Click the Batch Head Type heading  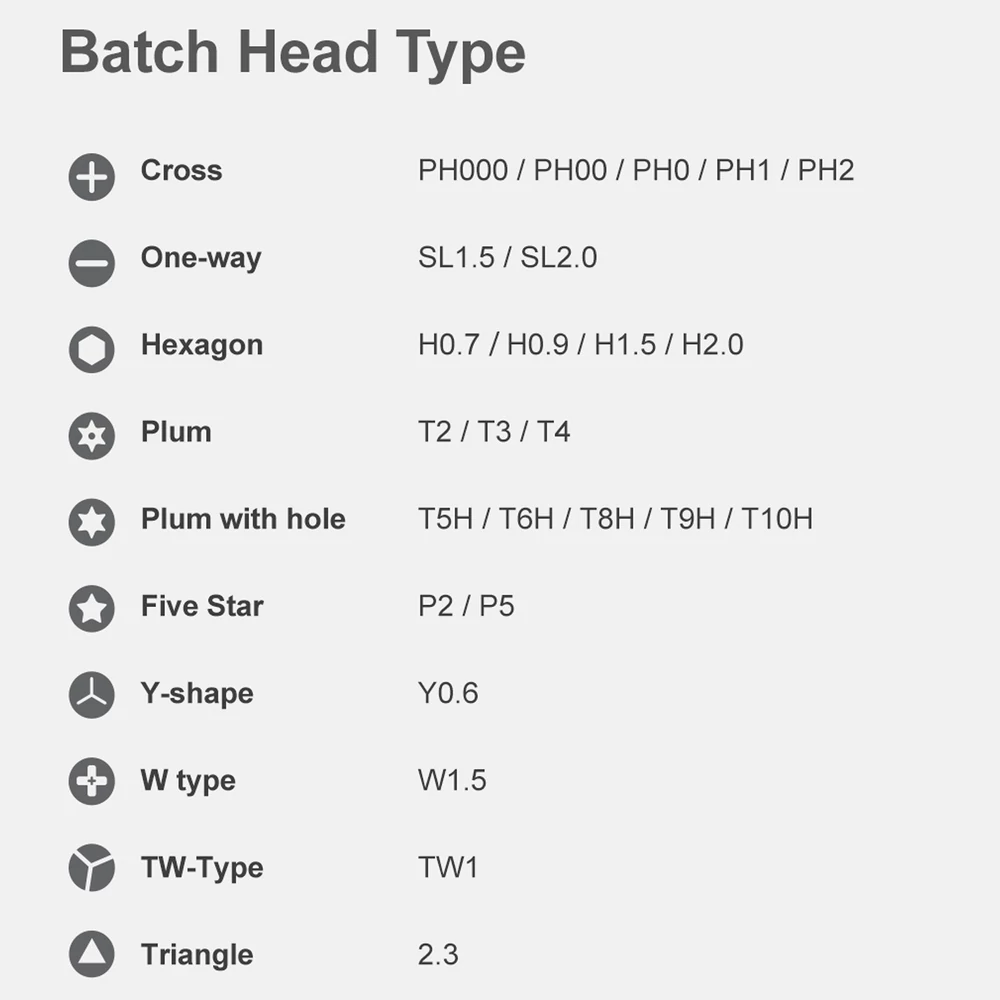pos(293,55)
